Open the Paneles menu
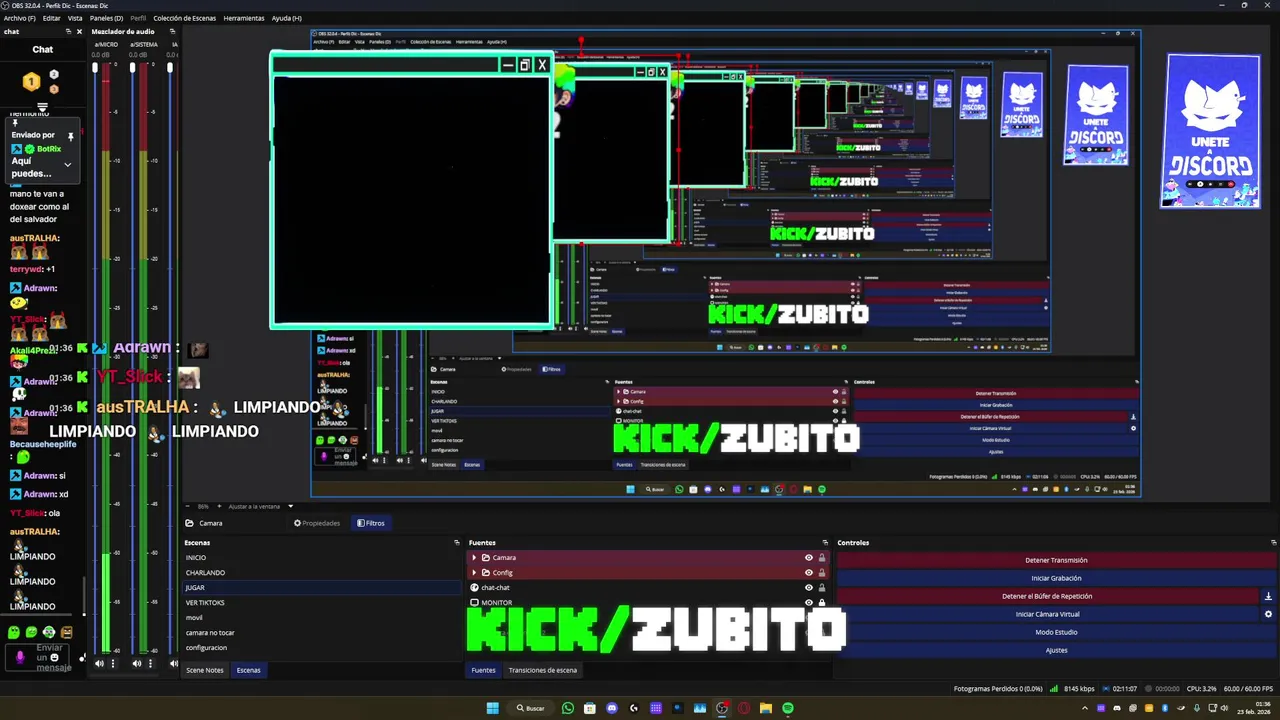Screen dimensions: 1280x720 pyautogui.click(x=106, y=18)
